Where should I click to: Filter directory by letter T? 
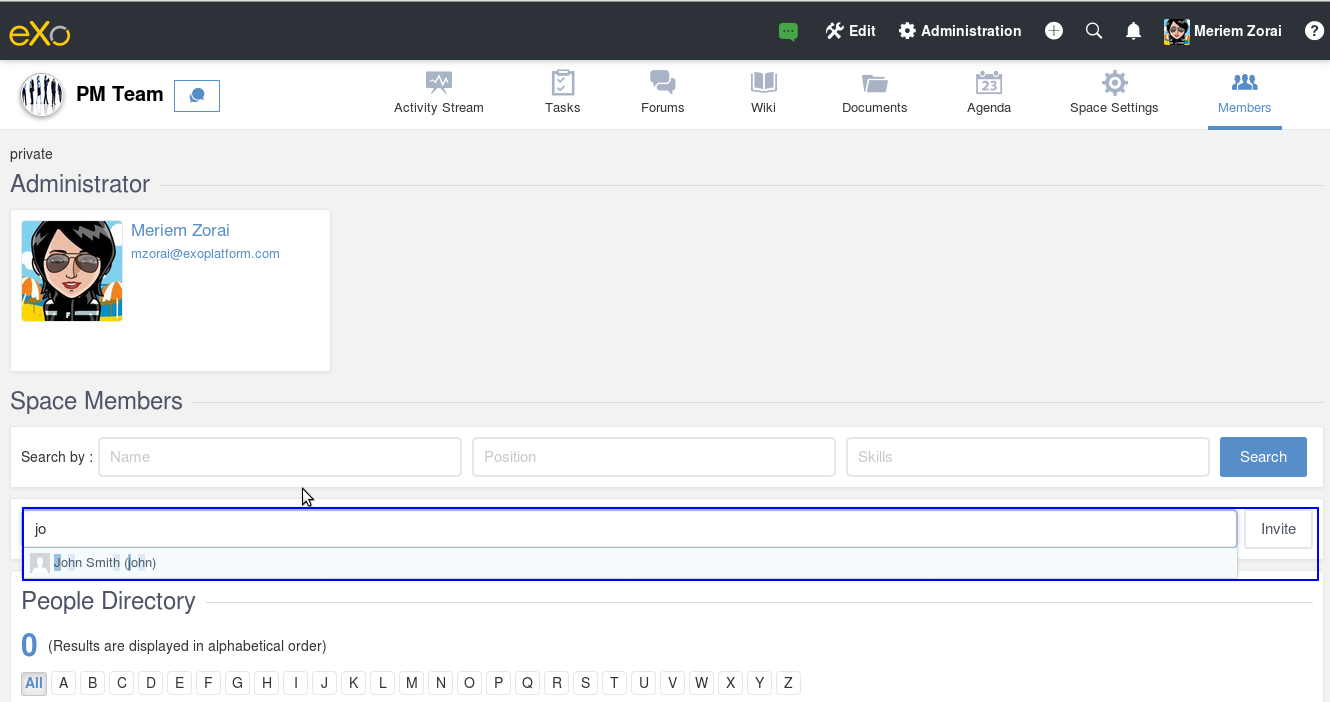[x=614, y=683]
